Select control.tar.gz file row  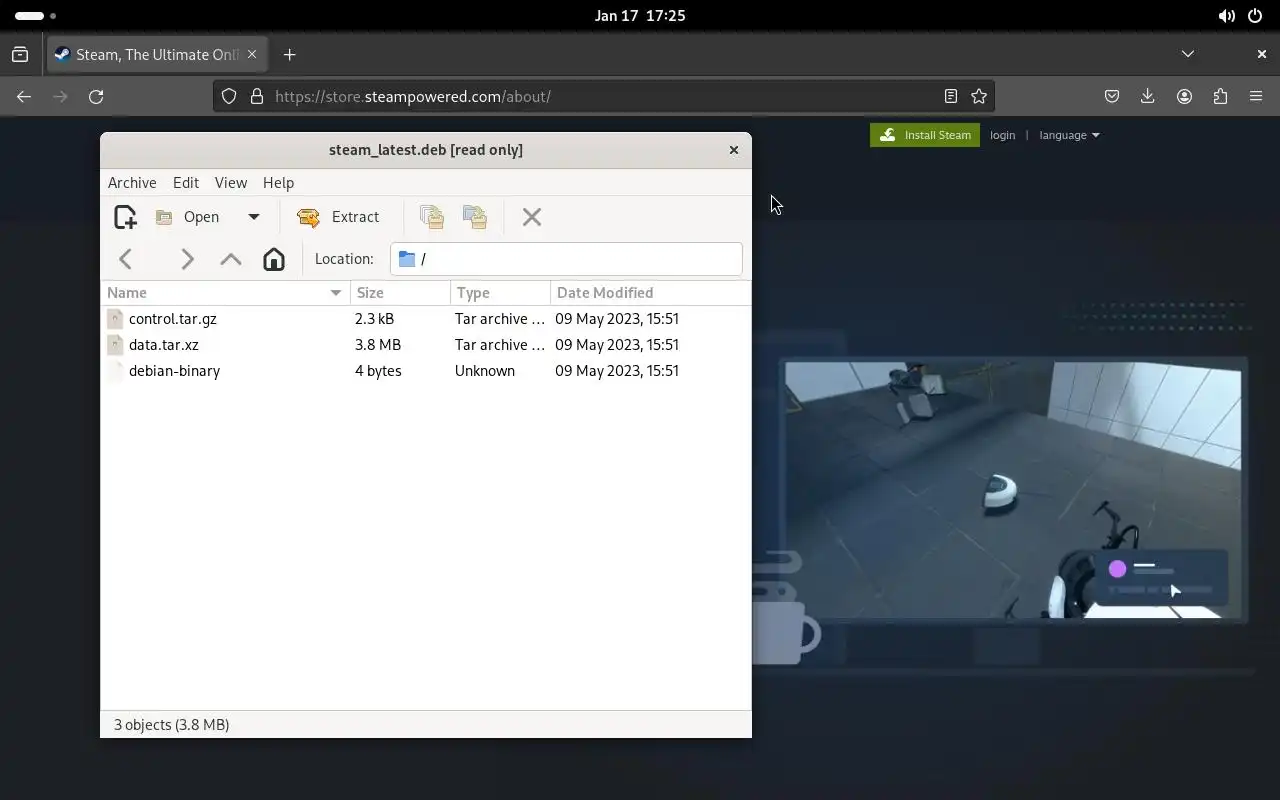coord(426,319)
